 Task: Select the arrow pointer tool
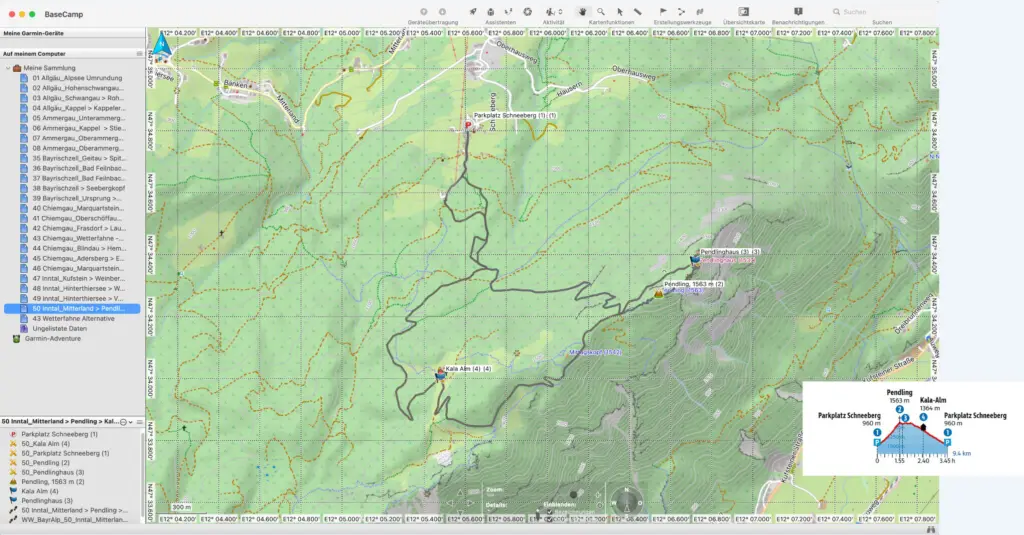[620, 12]
